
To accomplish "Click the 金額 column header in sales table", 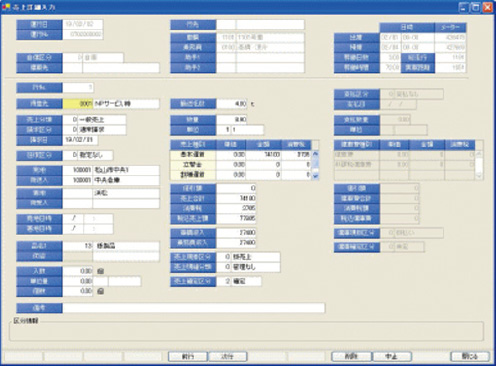I will pyautogui.click(x=264, y=145).
